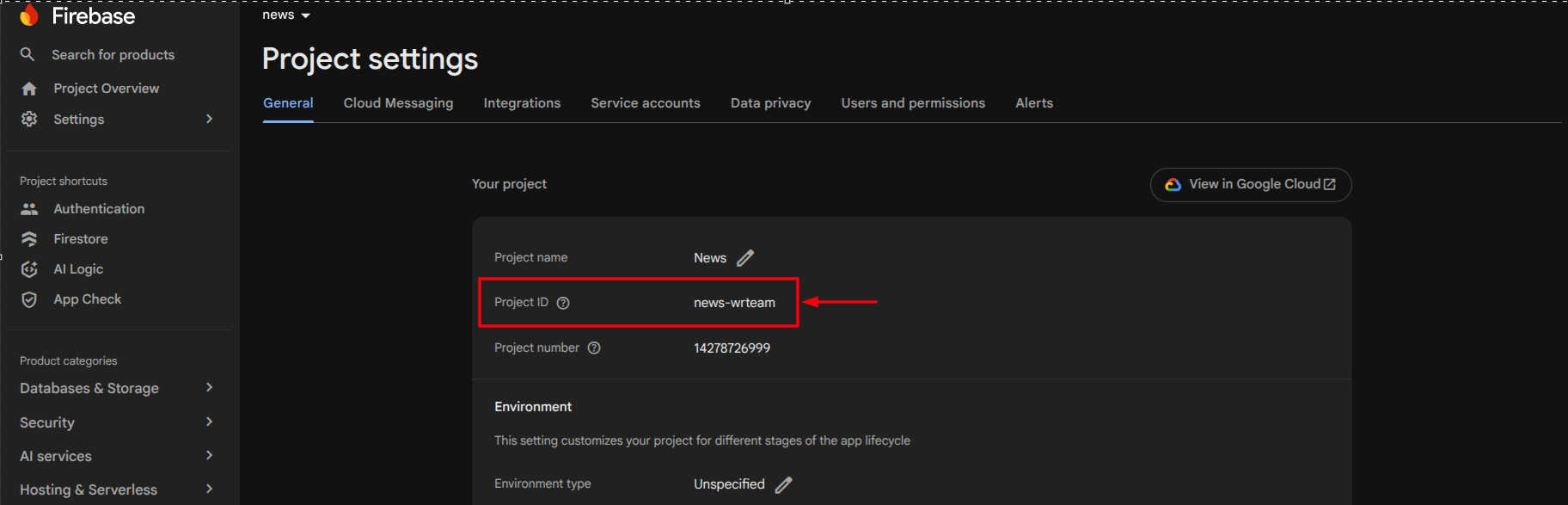Edit project name with pencil icon

745,258
